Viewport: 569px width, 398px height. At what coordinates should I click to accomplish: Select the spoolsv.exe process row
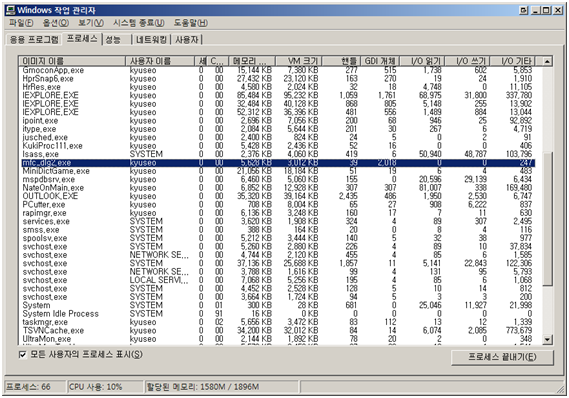point(277,238)
